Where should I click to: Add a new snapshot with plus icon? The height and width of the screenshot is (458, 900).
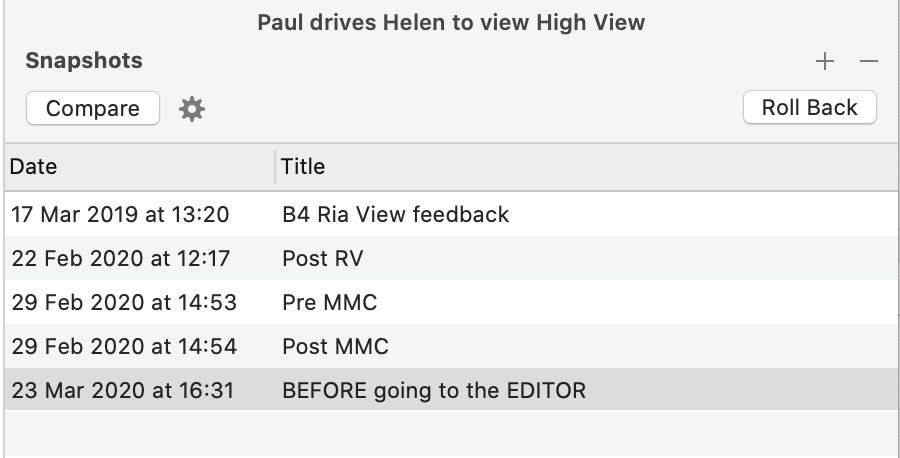[x=825, y=61]
